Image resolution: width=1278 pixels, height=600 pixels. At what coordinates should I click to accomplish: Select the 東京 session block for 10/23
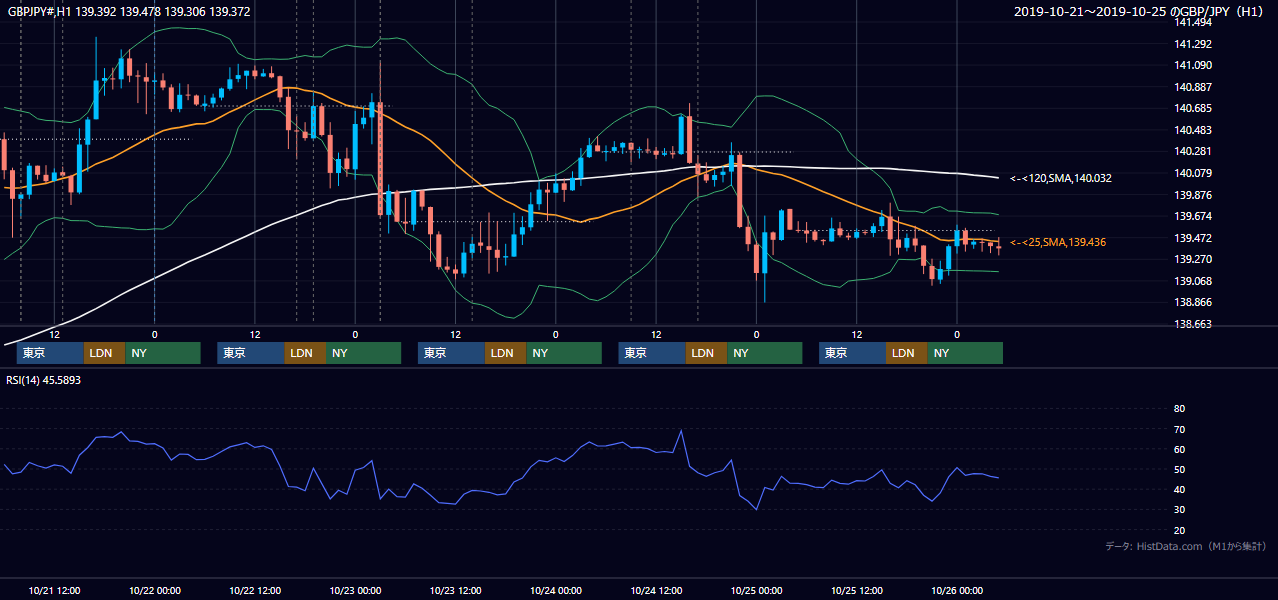click(452, 353)
